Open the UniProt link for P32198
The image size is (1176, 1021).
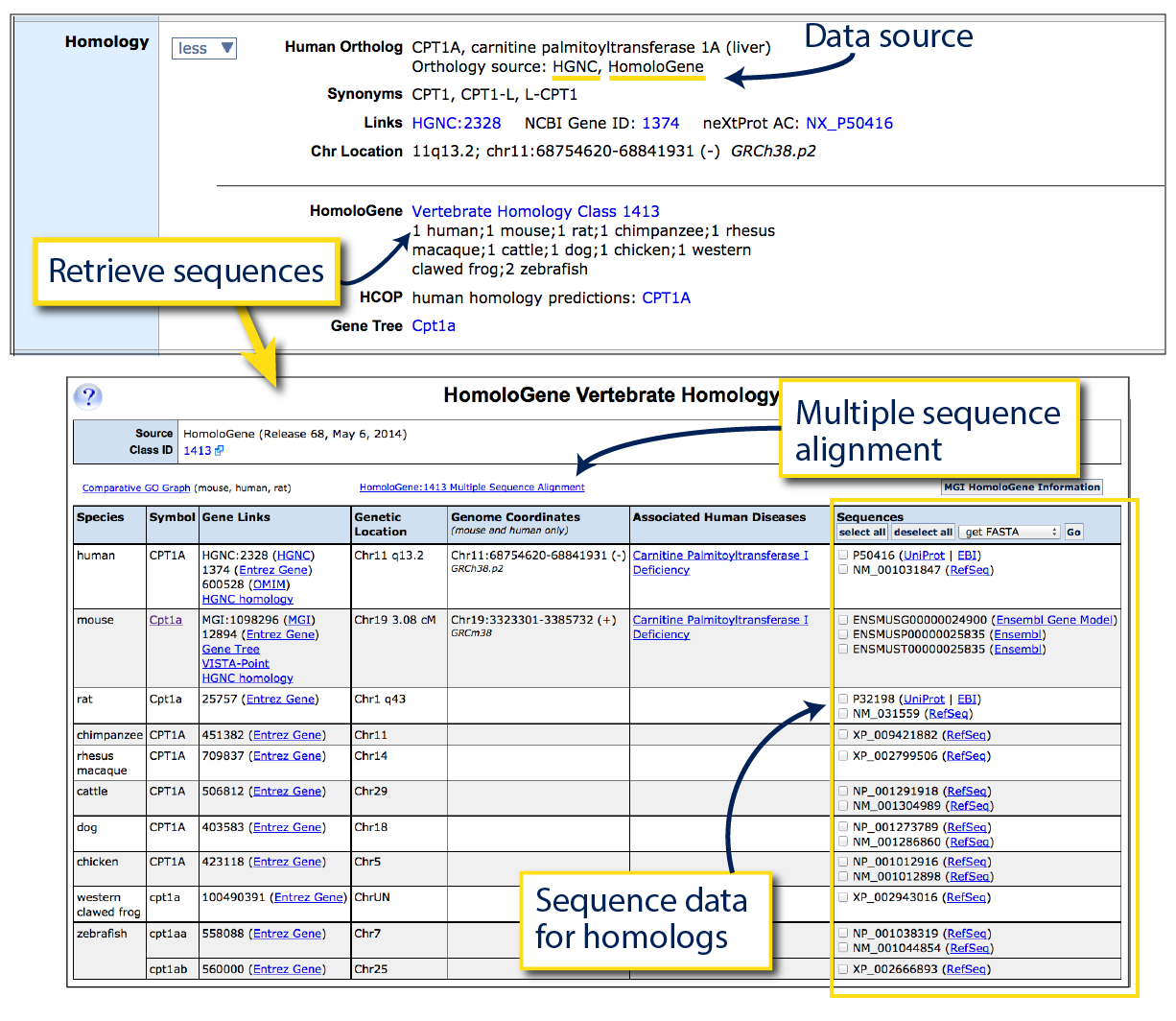click(924, 699)
